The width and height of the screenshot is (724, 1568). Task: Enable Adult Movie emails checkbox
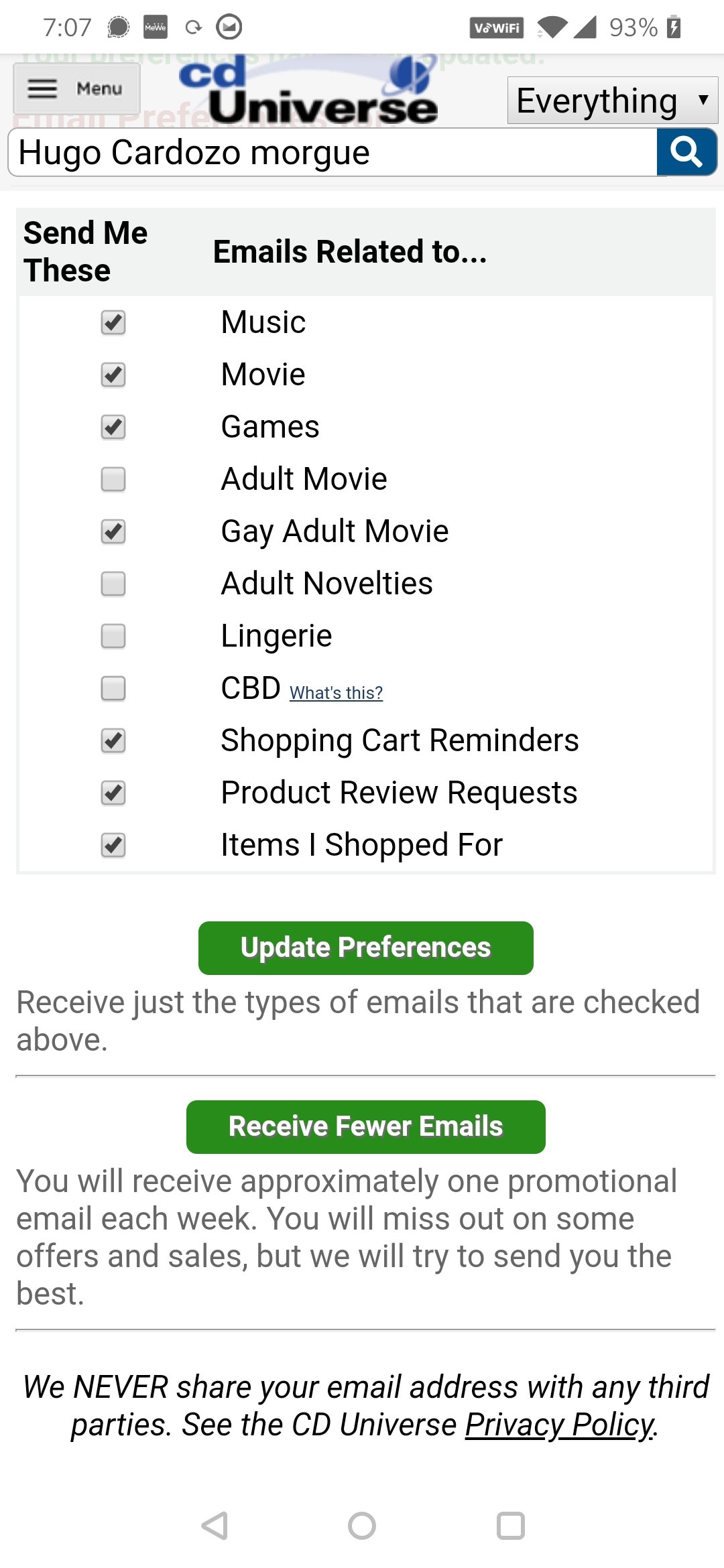113,479
